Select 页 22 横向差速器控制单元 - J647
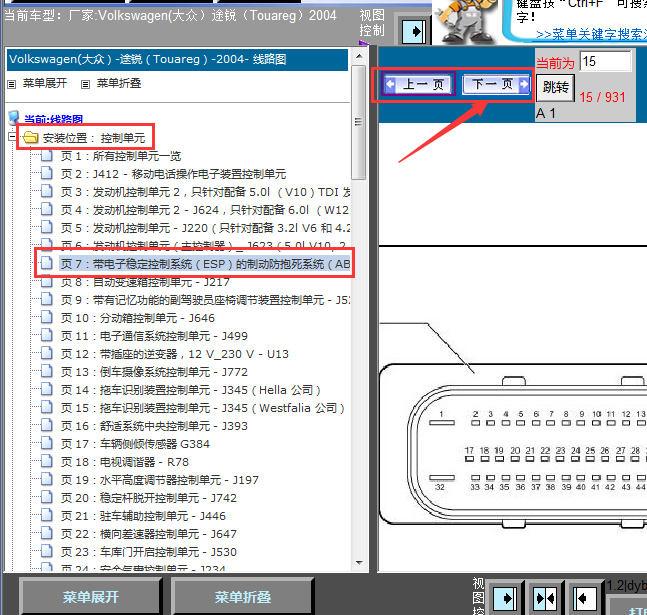 click(149, 534)
